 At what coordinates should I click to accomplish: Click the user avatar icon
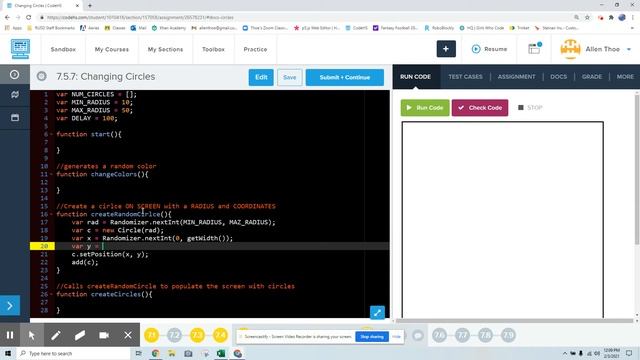point(570,49)
